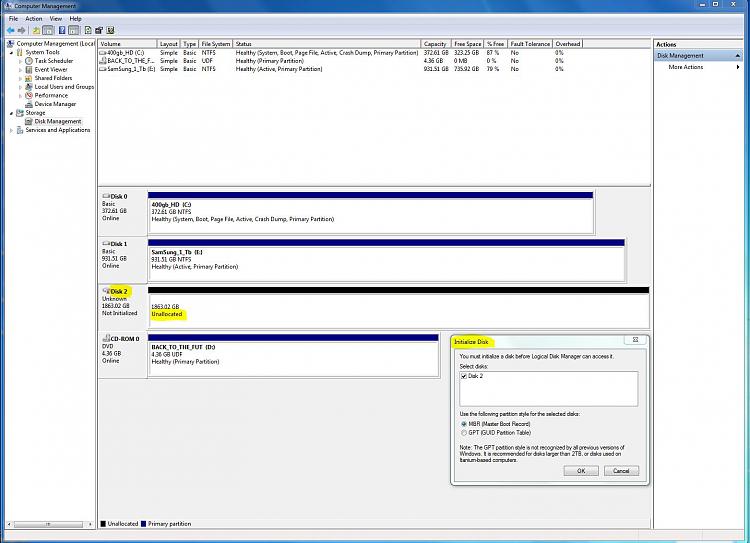Screen dimensions: 750x543
Task: Open the More Actions submenu arrow
Action: click(x=738, y=67)
